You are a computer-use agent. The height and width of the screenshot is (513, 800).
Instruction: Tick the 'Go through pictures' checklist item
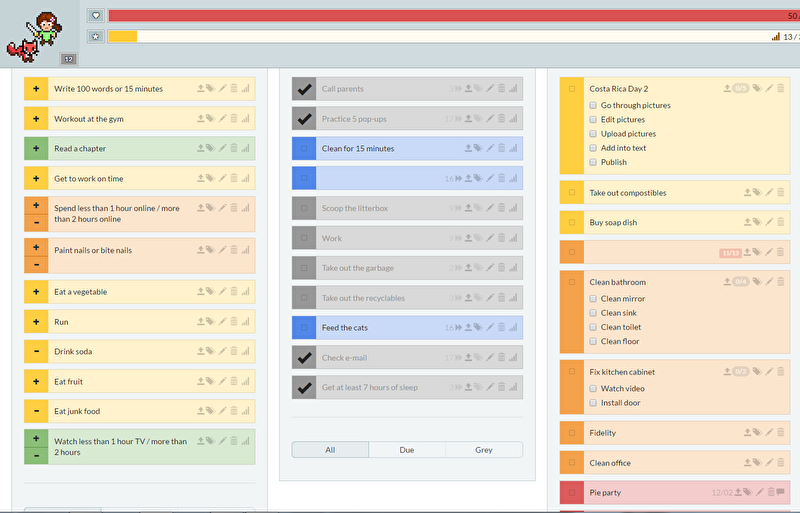(593, 105)
